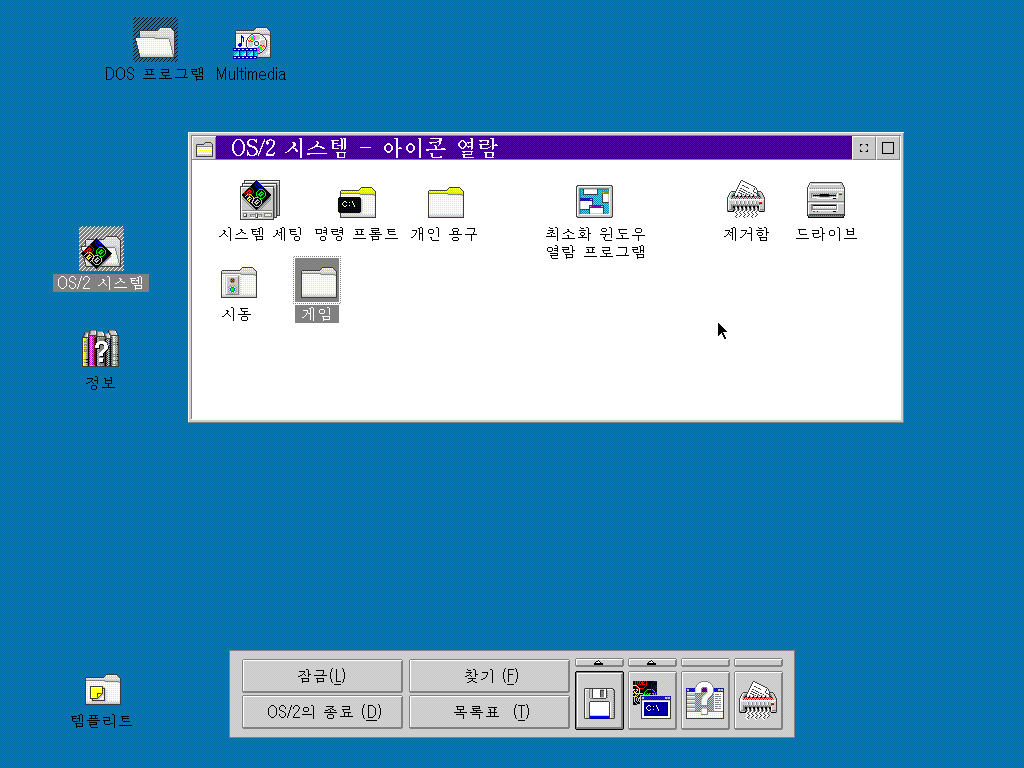Open the 시스템 세팅 icon

pyautogui.click(x=260, y=200)
